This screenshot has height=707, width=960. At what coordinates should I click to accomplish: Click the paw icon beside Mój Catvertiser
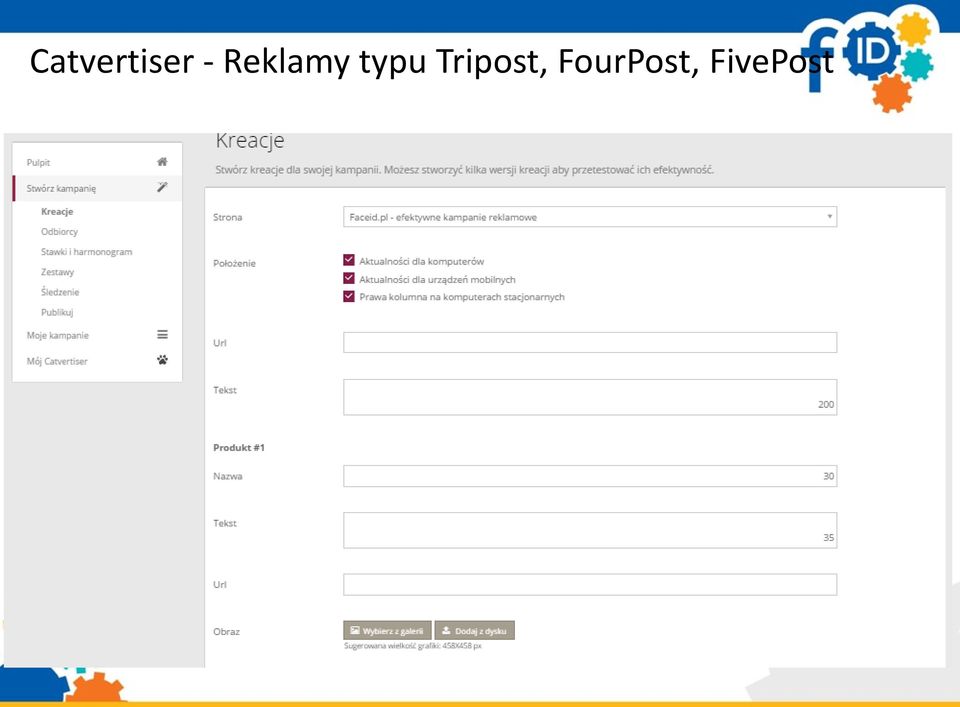tap(162, 360)
